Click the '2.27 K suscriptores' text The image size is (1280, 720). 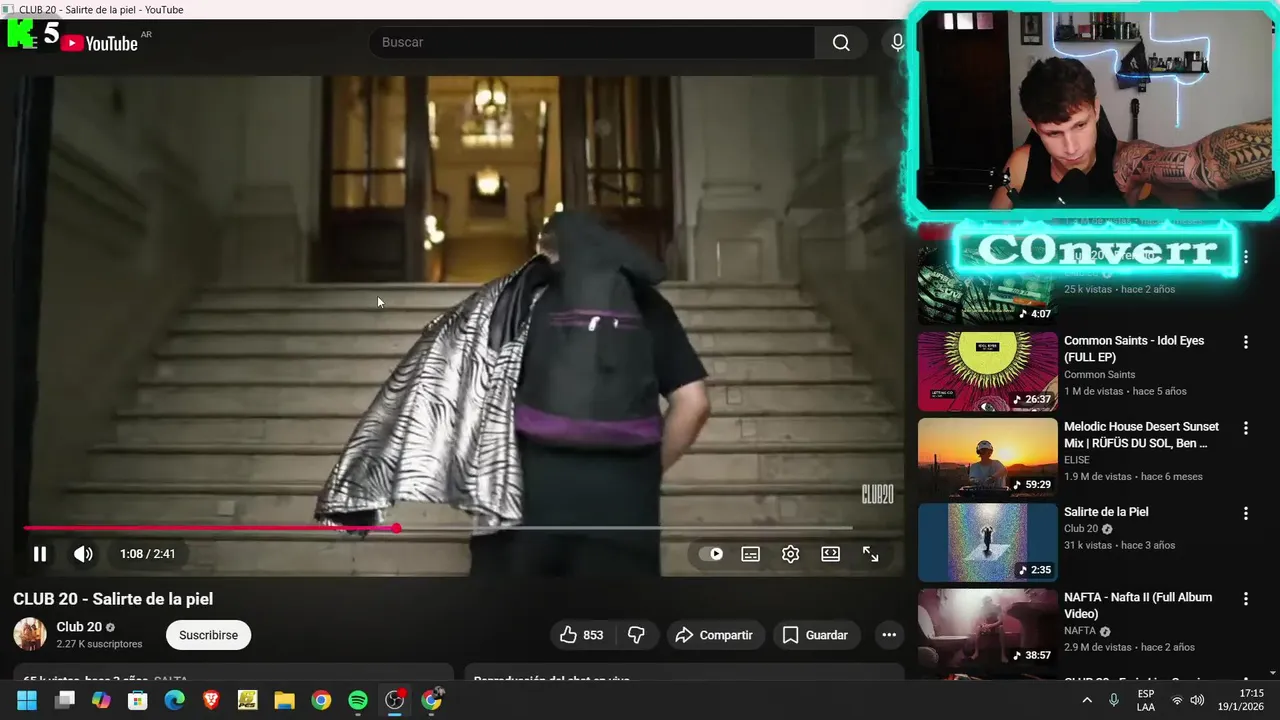click(99, 644)
